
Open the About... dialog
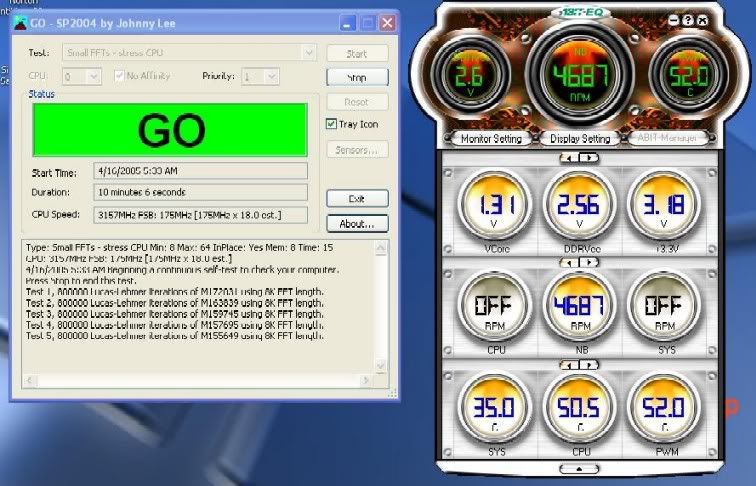tap(357, 223)
